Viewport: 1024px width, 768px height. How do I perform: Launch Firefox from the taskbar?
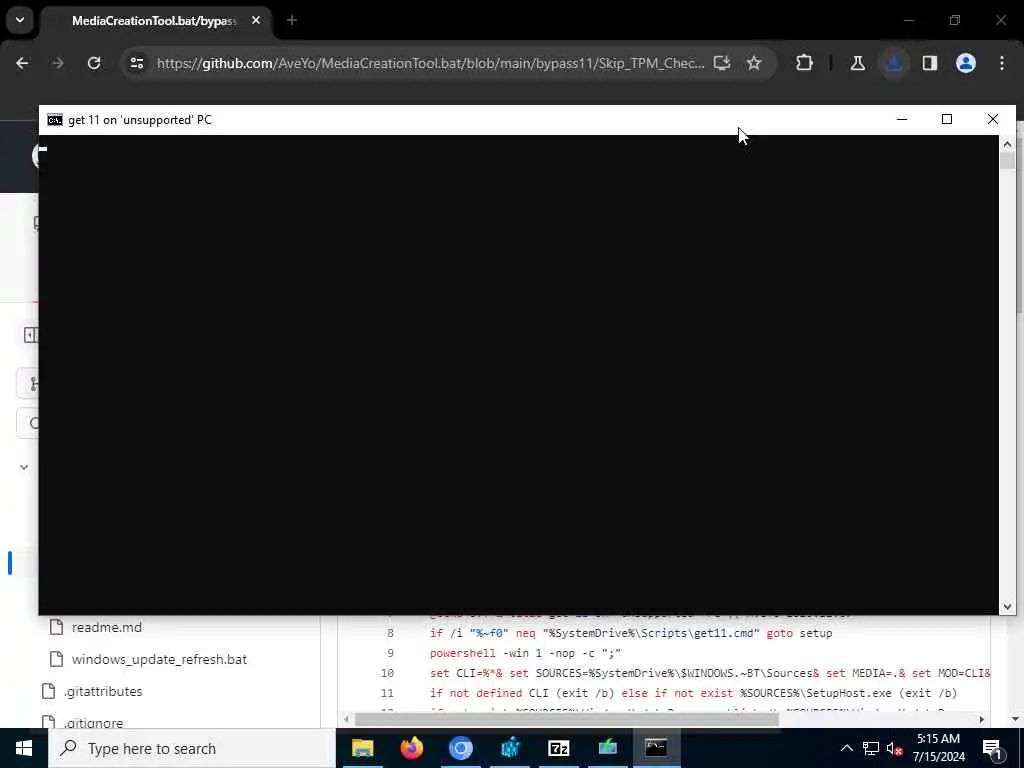(411, 748)
